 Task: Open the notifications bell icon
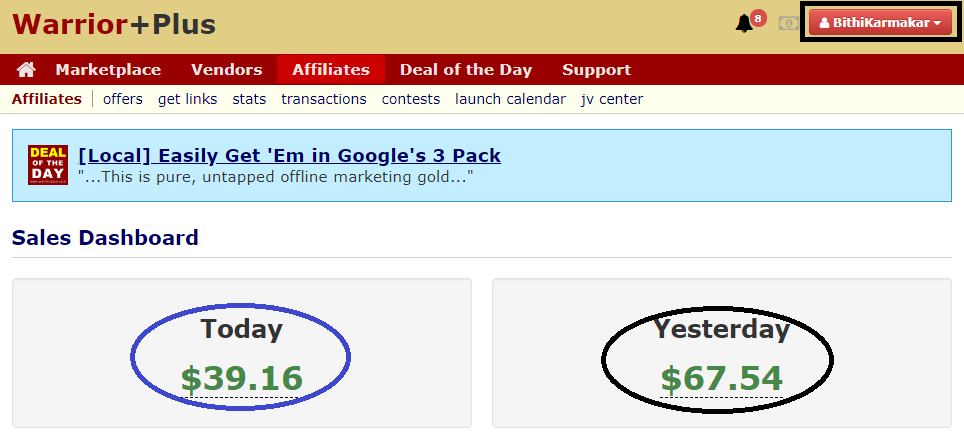tap(744, 24)
